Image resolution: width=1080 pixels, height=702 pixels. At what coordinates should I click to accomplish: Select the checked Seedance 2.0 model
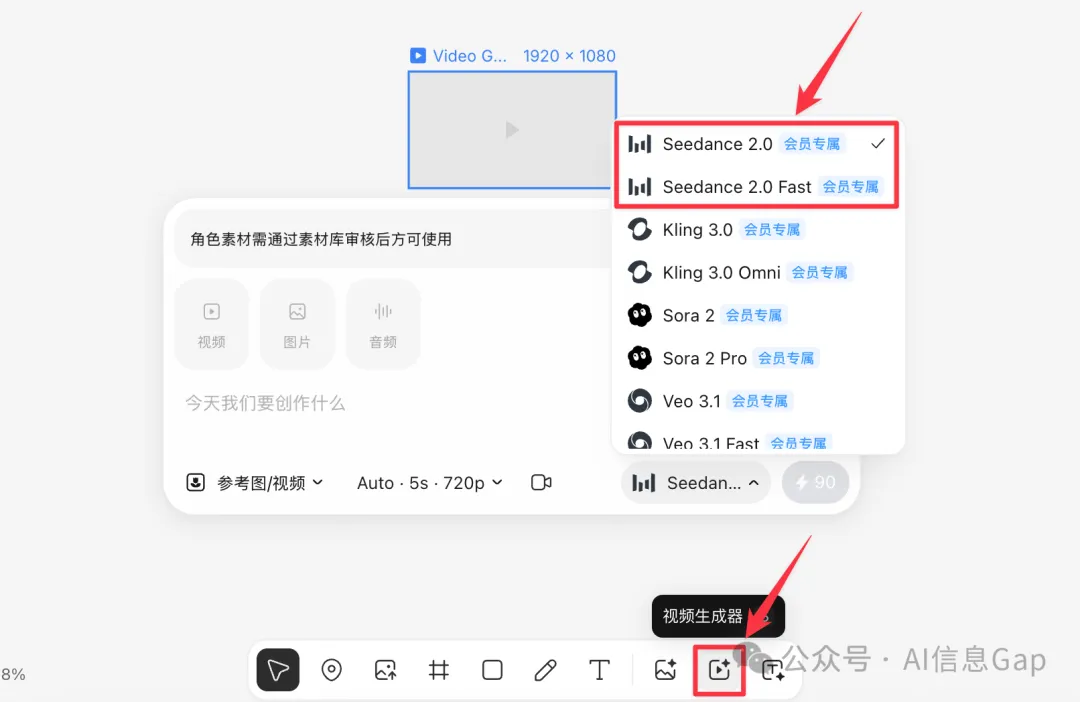pyautogui.click(x=717, y=143)
